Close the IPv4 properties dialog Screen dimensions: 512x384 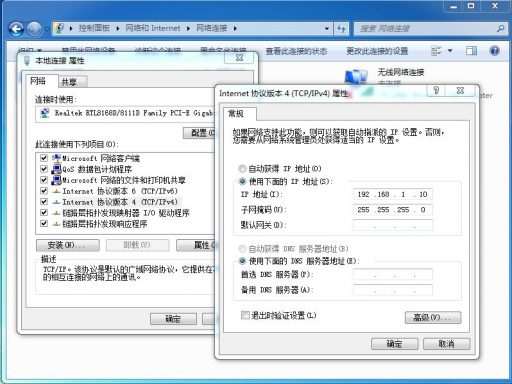coord(460,90)
